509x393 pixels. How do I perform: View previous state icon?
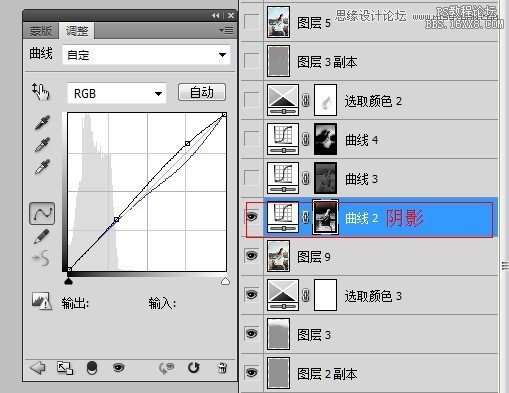click(167, 368)
